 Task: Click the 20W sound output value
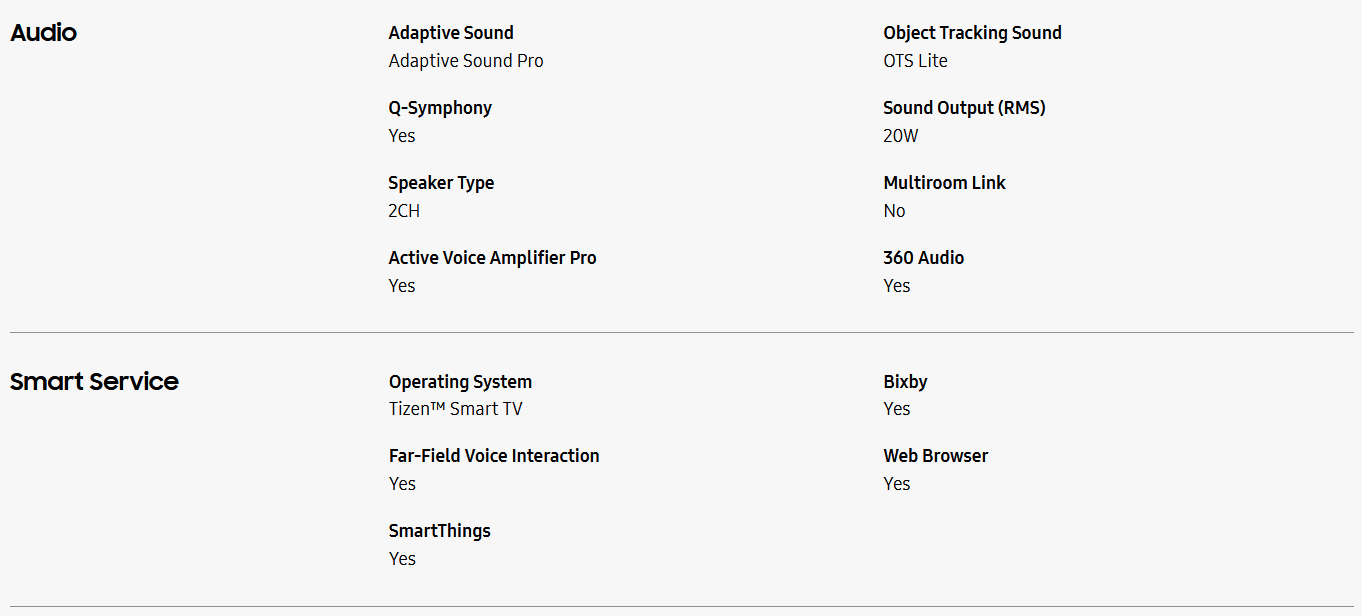pos(900,136)
